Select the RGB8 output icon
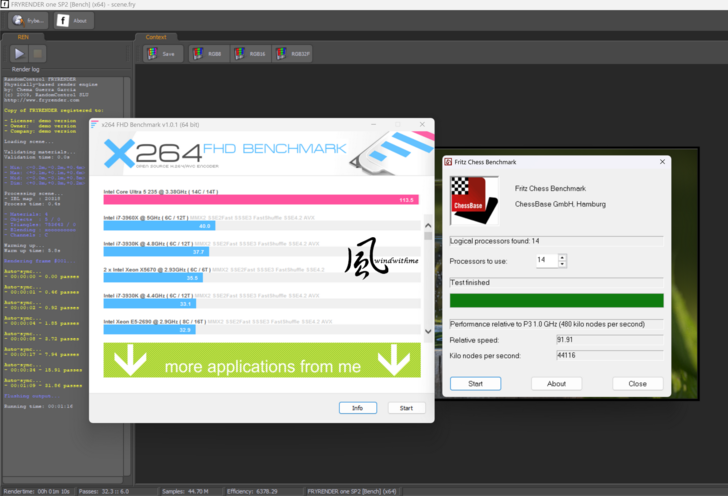 coord(206,54)
